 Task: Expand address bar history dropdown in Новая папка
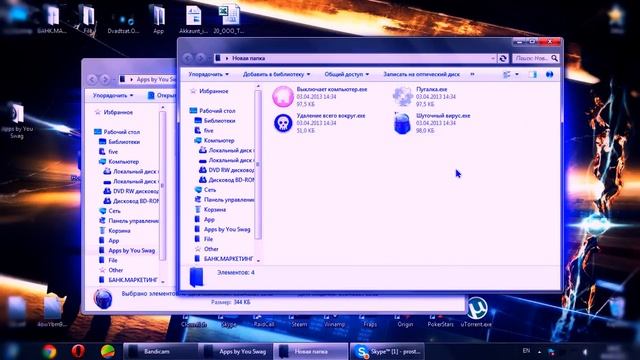(493, 58)
